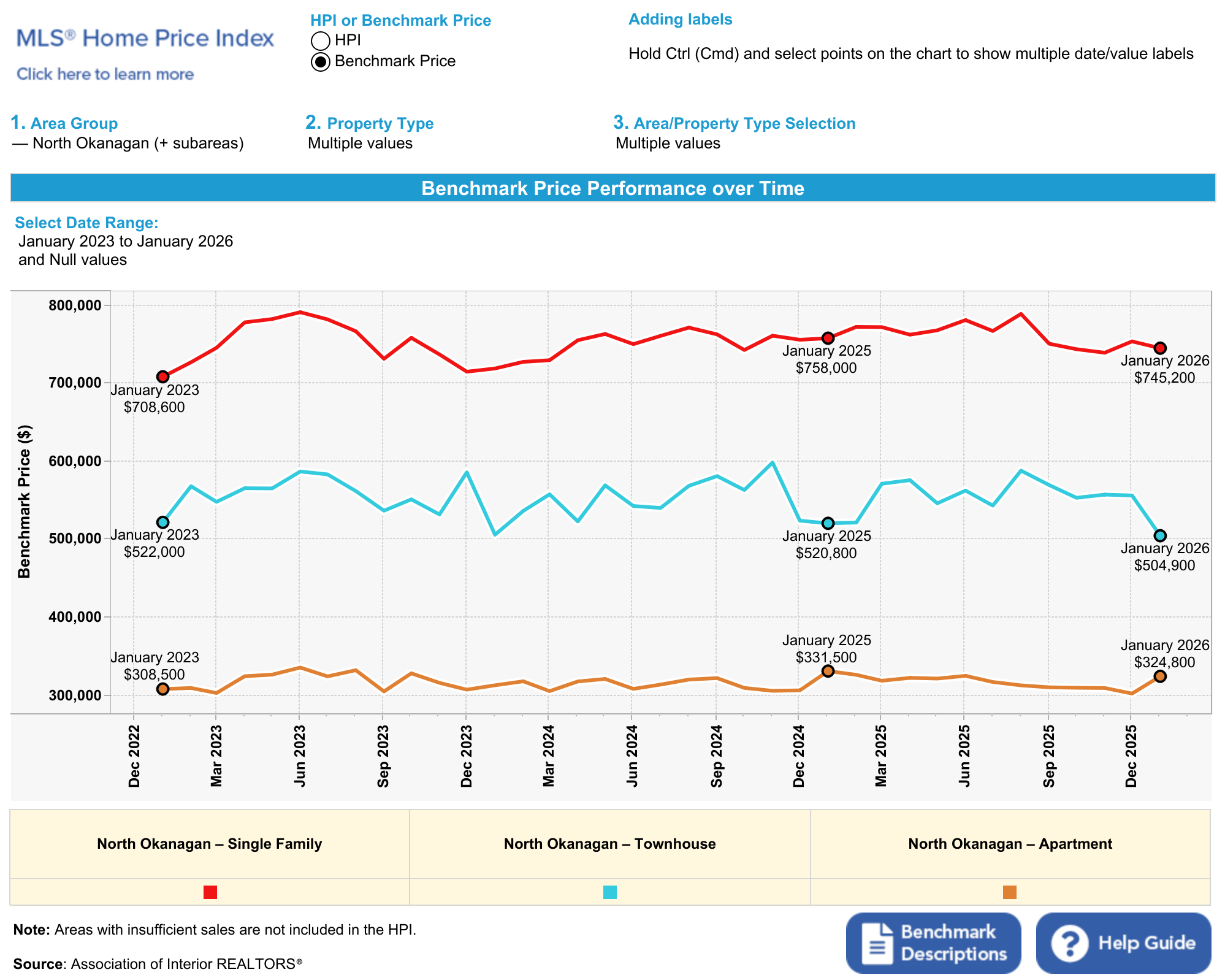This screenshot has width=1225, height=980.
Task: Open the Property Type Multiple values dropdown
Action: pos(361,144)
